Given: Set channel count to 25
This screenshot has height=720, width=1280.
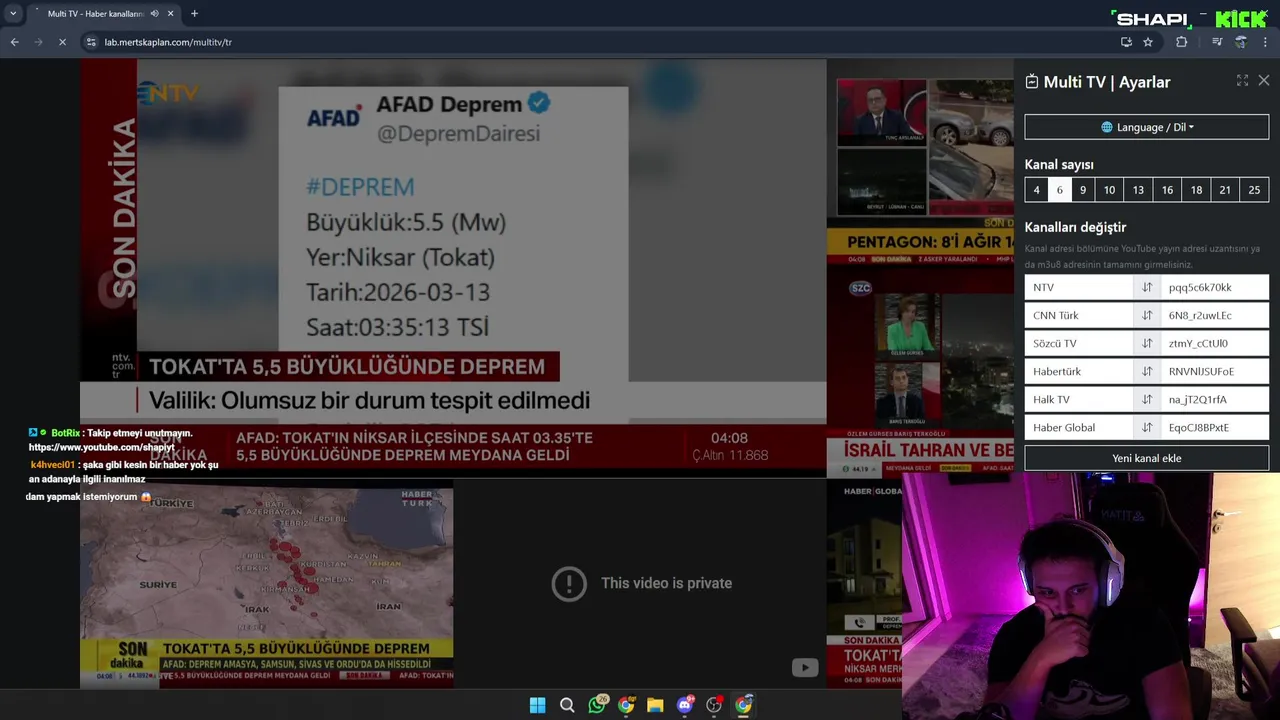Looking at the screenshot, I should [x=1254, y=190].
